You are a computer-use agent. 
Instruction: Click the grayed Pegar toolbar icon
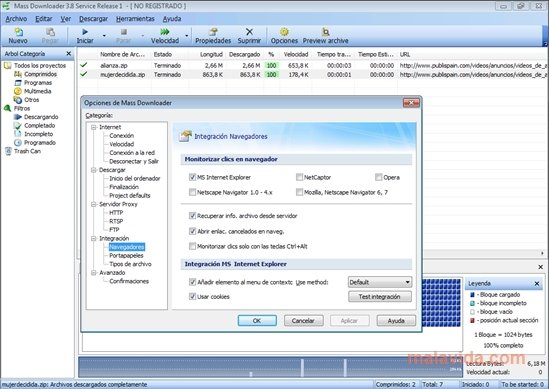click(50, 32)
